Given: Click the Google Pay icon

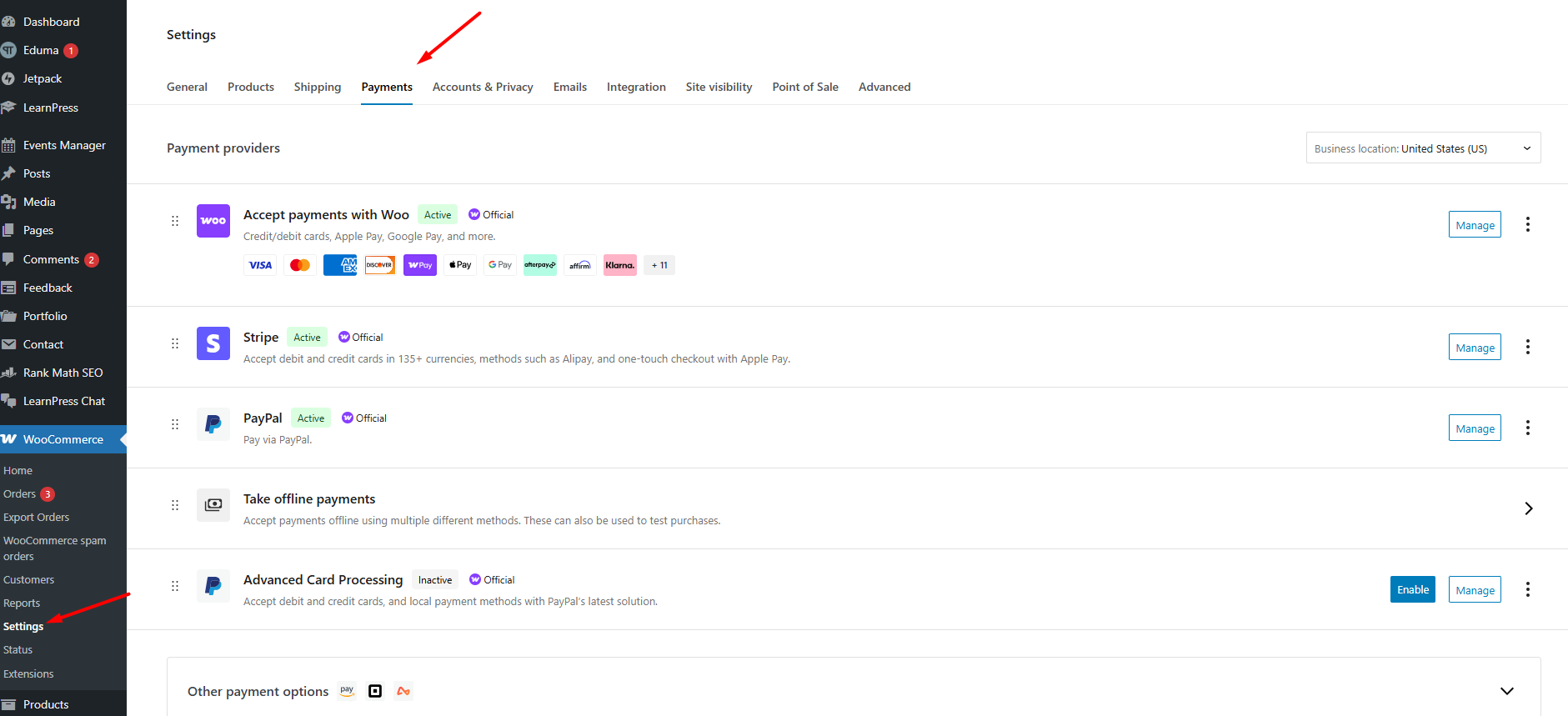Looking at the screenshot, I should click(500, 265).
